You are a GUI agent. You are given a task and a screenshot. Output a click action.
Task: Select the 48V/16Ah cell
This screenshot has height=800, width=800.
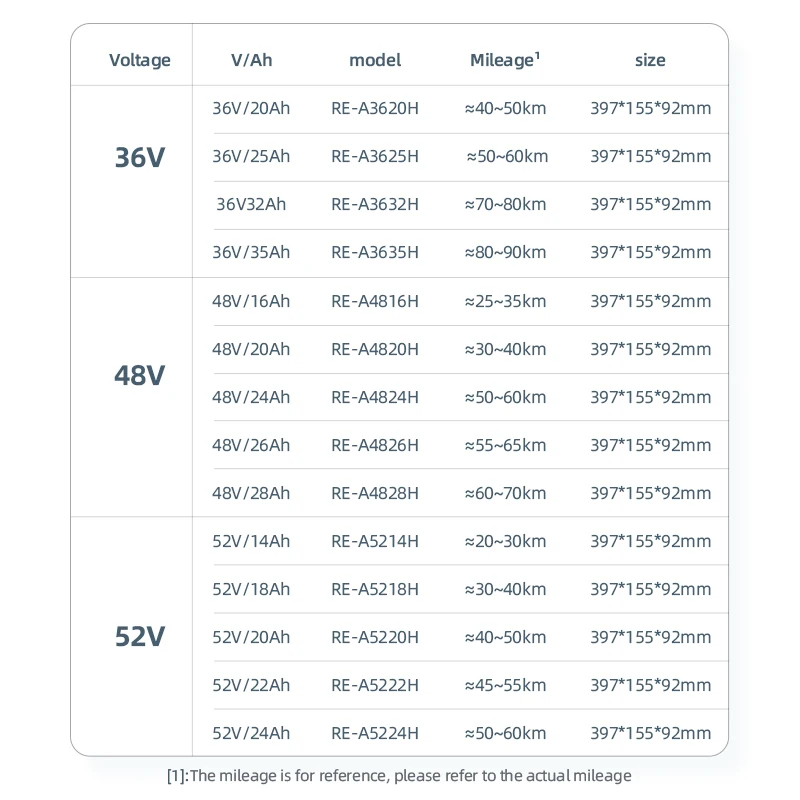point(251,301)
